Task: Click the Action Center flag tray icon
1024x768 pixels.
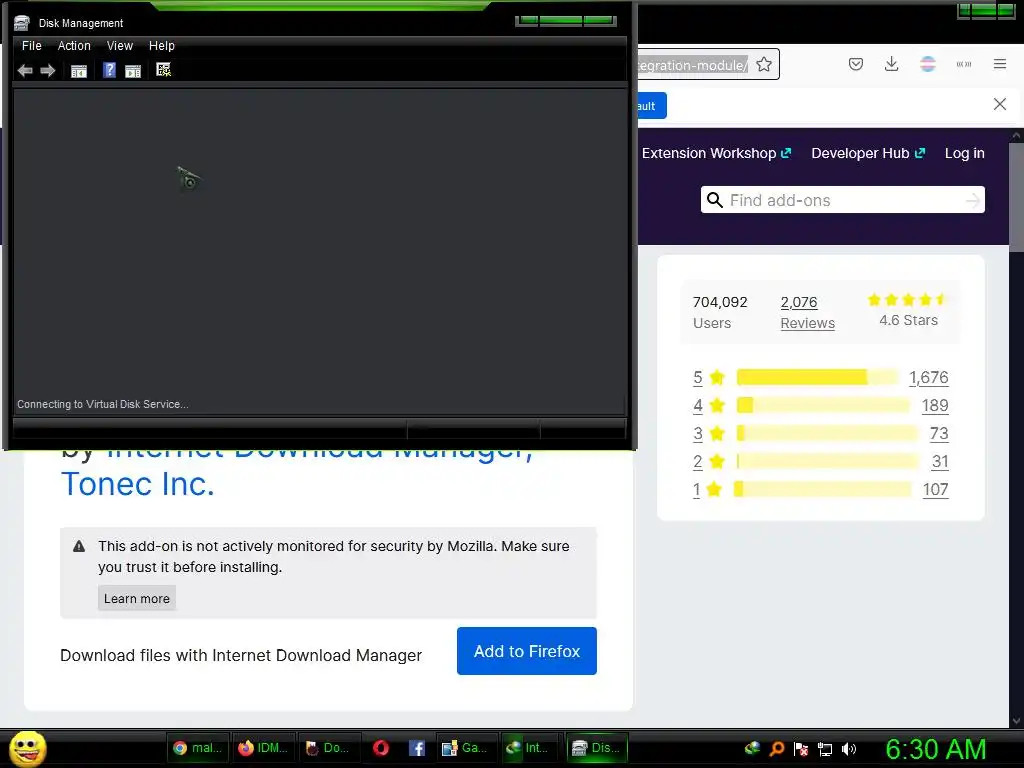Action: click(801, 750)
